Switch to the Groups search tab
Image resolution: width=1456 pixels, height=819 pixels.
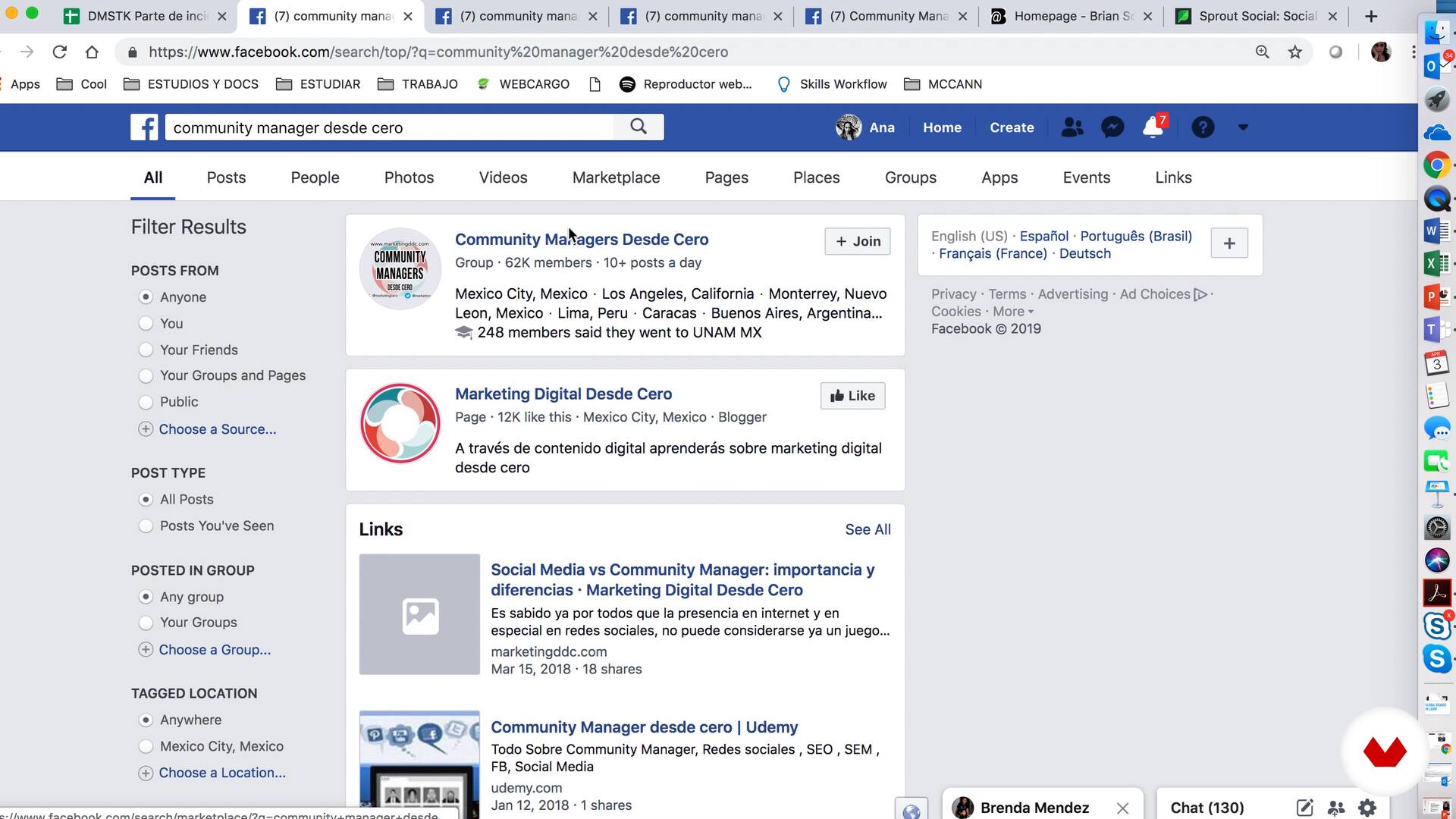(910, 177)
